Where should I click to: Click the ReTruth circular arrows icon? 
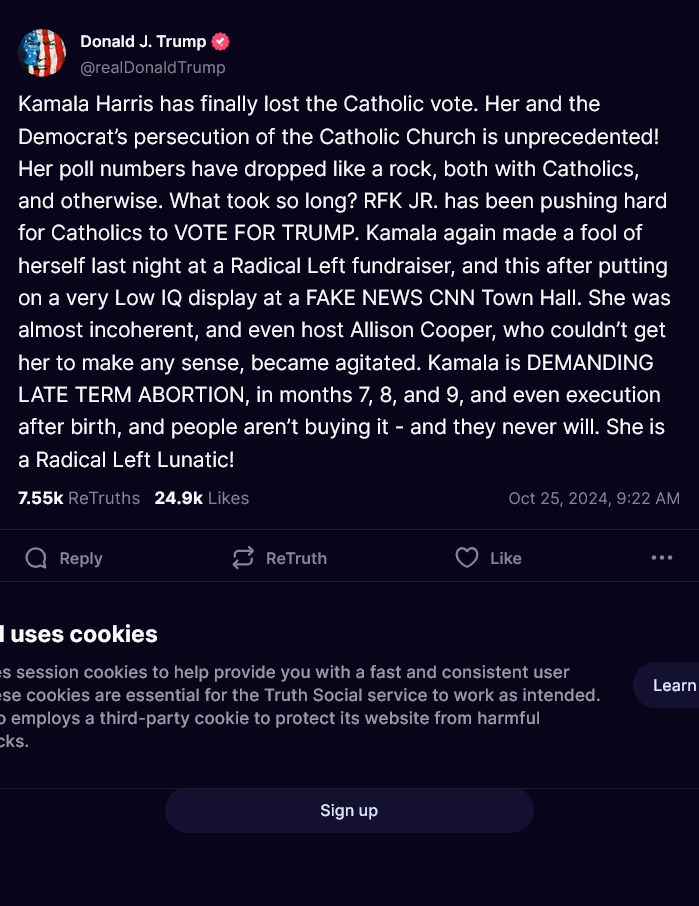pos(243,558)
